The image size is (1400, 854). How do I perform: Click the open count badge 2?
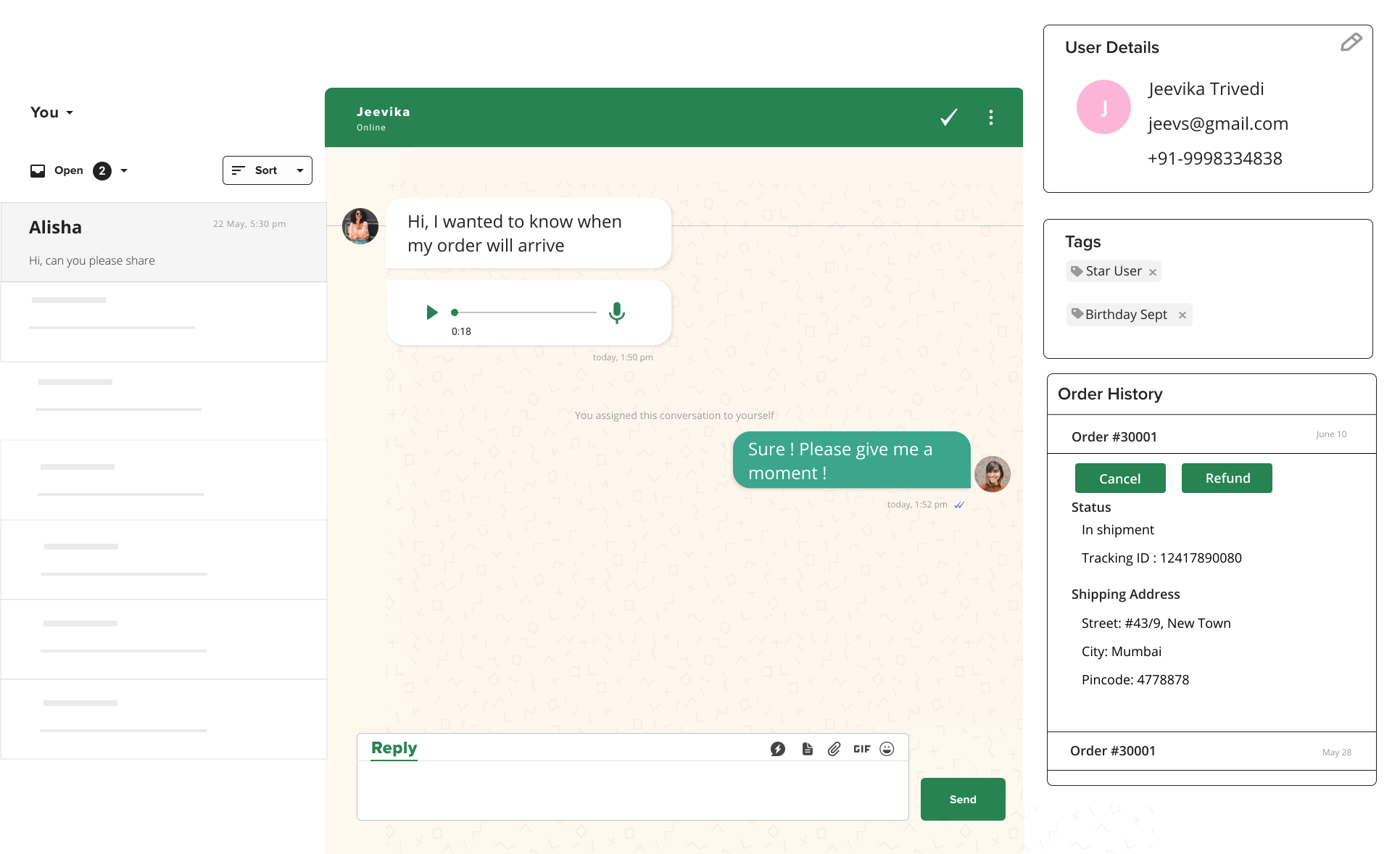pos(102,170)
